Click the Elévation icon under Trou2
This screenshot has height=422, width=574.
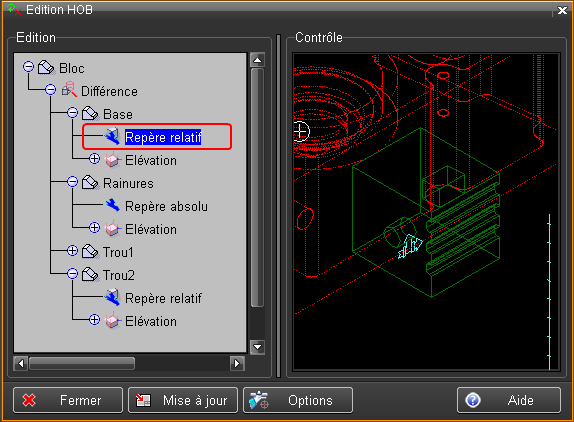click(x=113, y=321)
